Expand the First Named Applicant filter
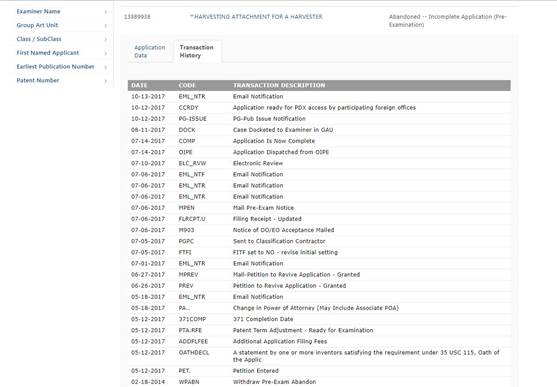 pyautogui.click(x=61, y=53)
